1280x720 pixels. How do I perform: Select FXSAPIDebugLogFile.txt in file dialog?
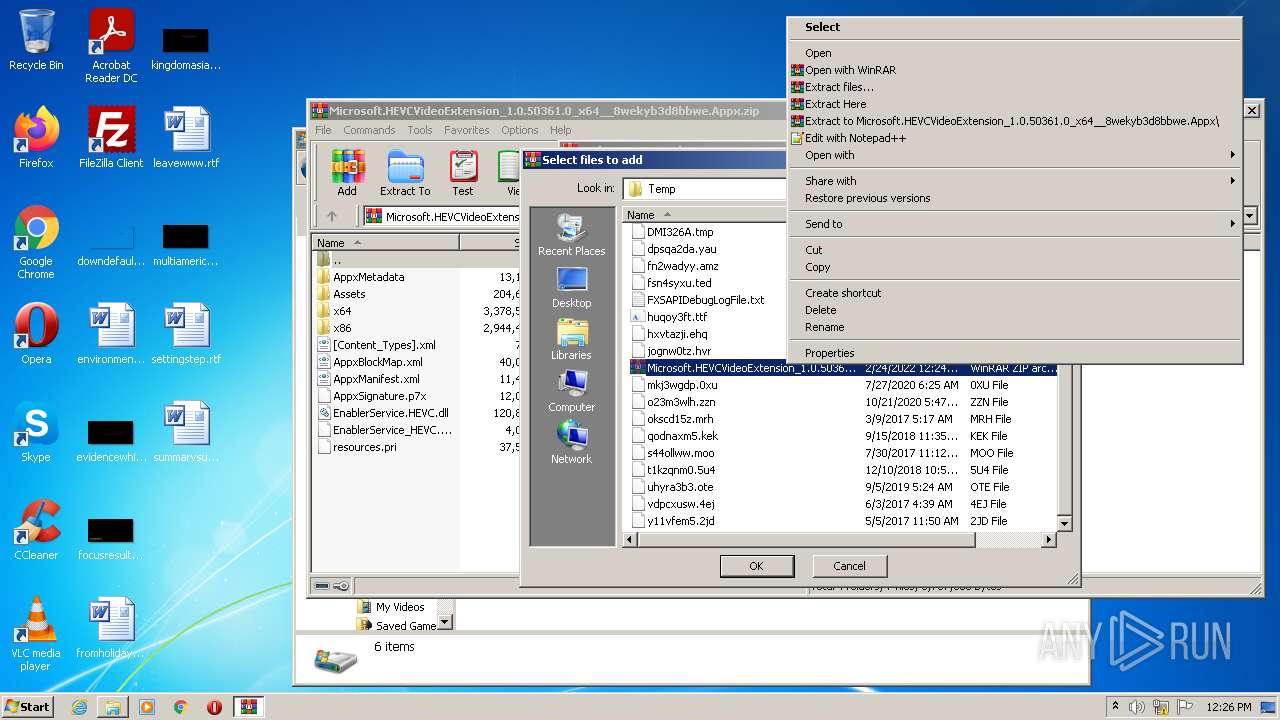coord(705,300)
